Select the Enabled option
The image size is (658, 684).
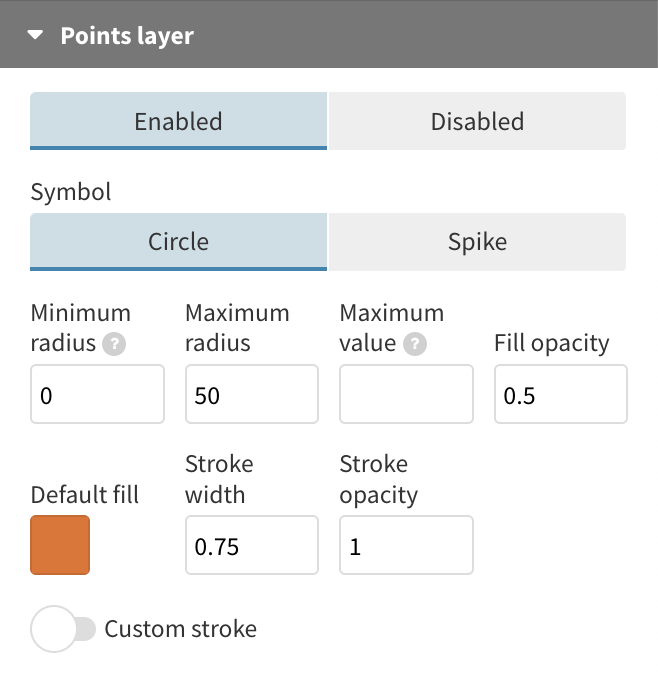point(178,121)
